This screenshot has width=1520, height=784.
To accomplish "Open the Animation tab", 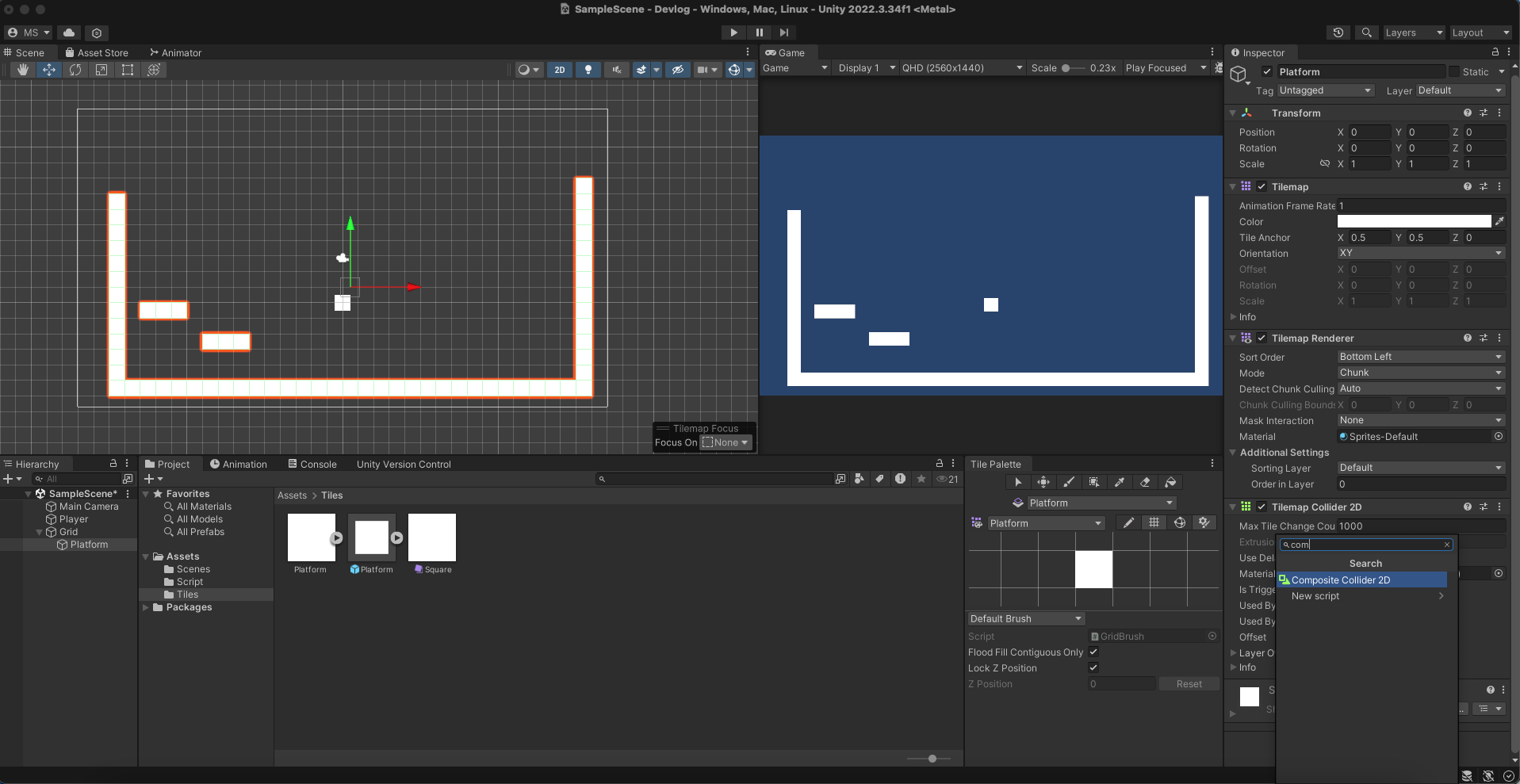I will pyautogui.click(x=238, y=464).
